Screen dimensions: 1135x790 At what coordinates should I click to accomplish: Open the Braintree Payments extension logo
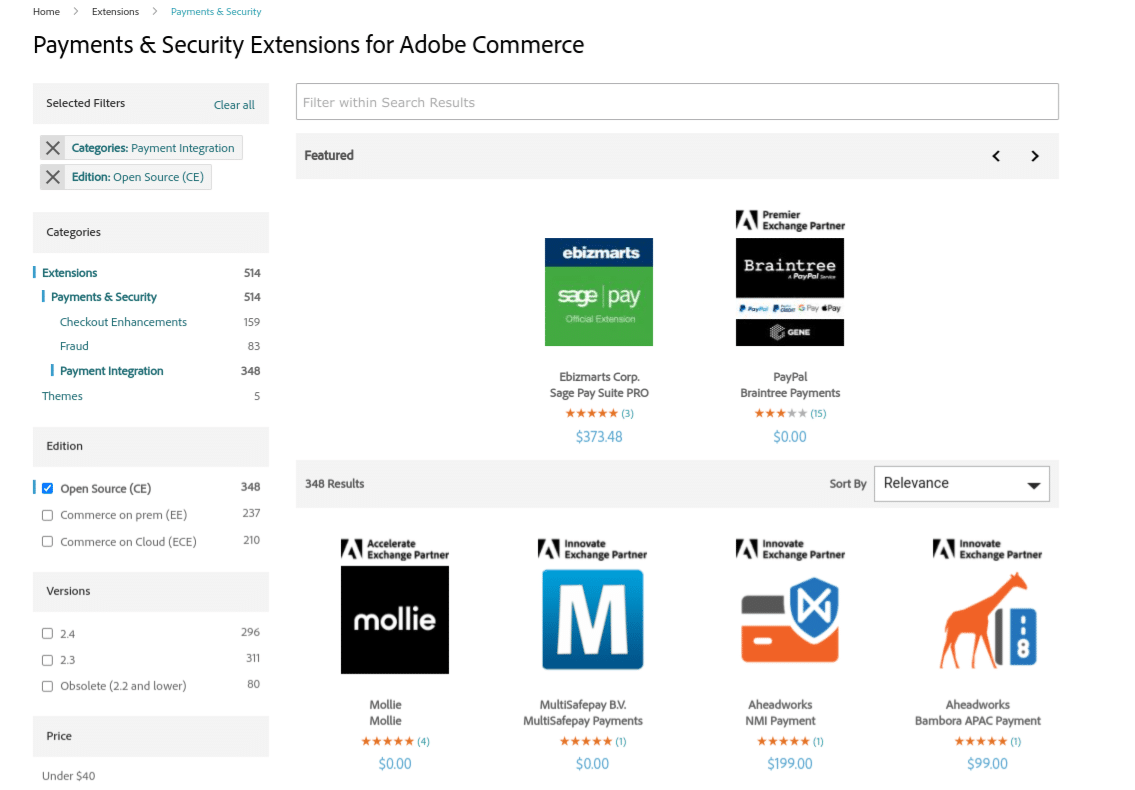point(789,292)
